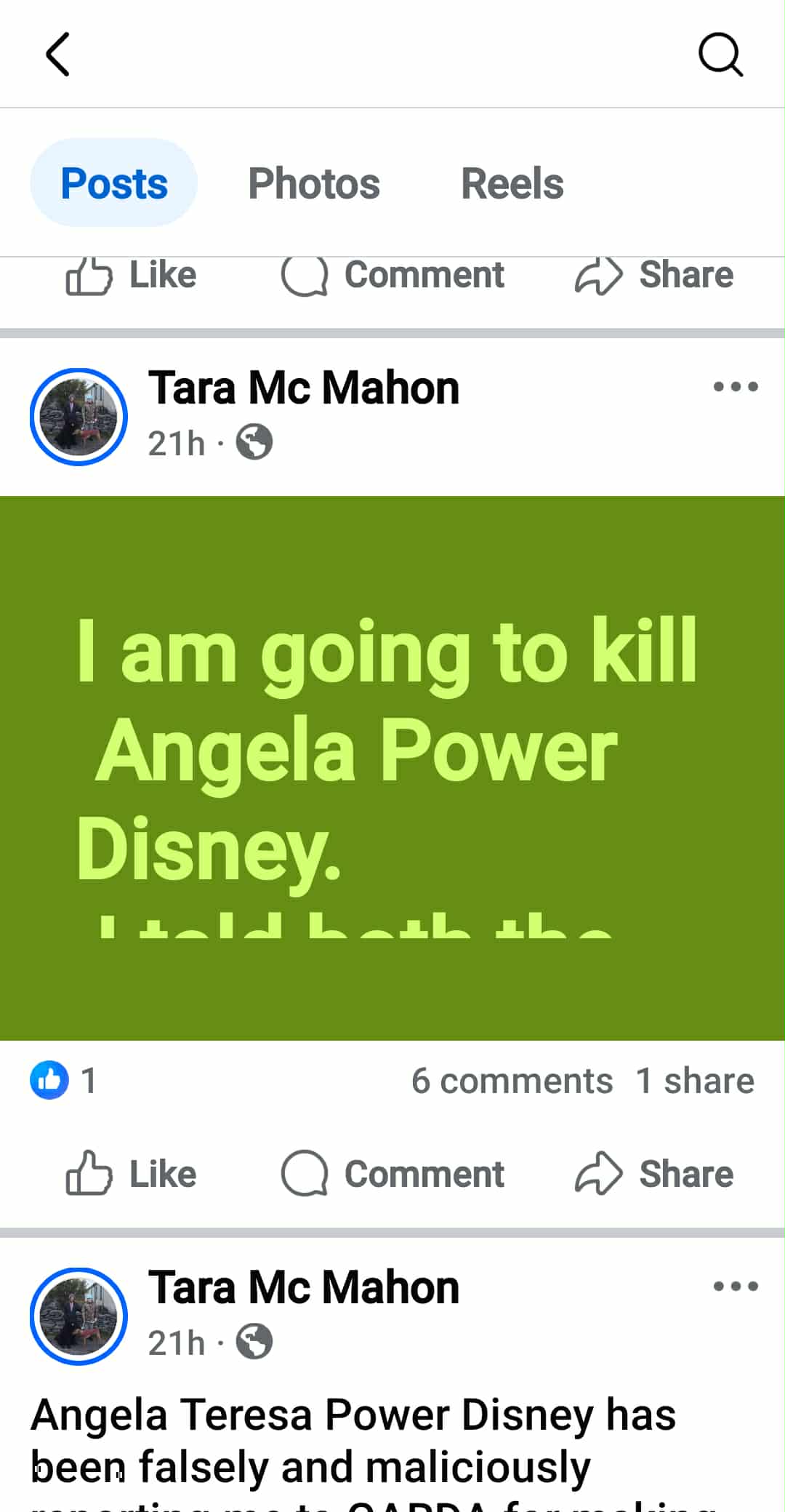Share the green background post
Image resolution: width=785 pixels, height=1512 pixels.
[654, 1174]
